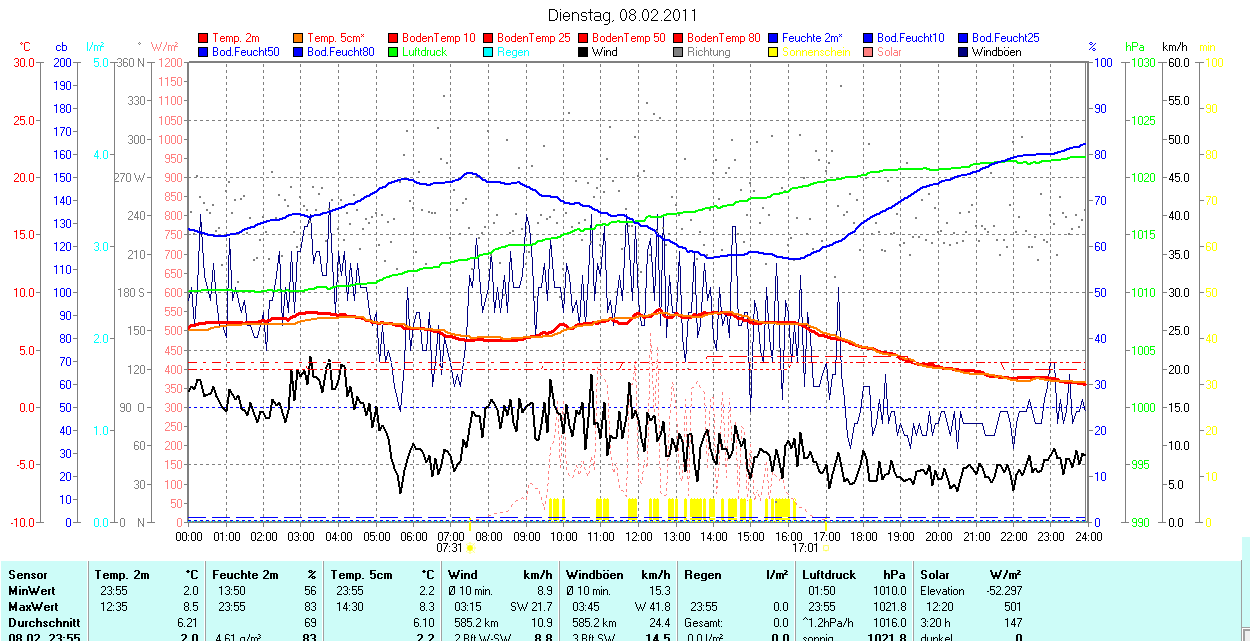Select the green Luftdruck legend marker
The image size is (1250, 641).
[x=394, y=52]
